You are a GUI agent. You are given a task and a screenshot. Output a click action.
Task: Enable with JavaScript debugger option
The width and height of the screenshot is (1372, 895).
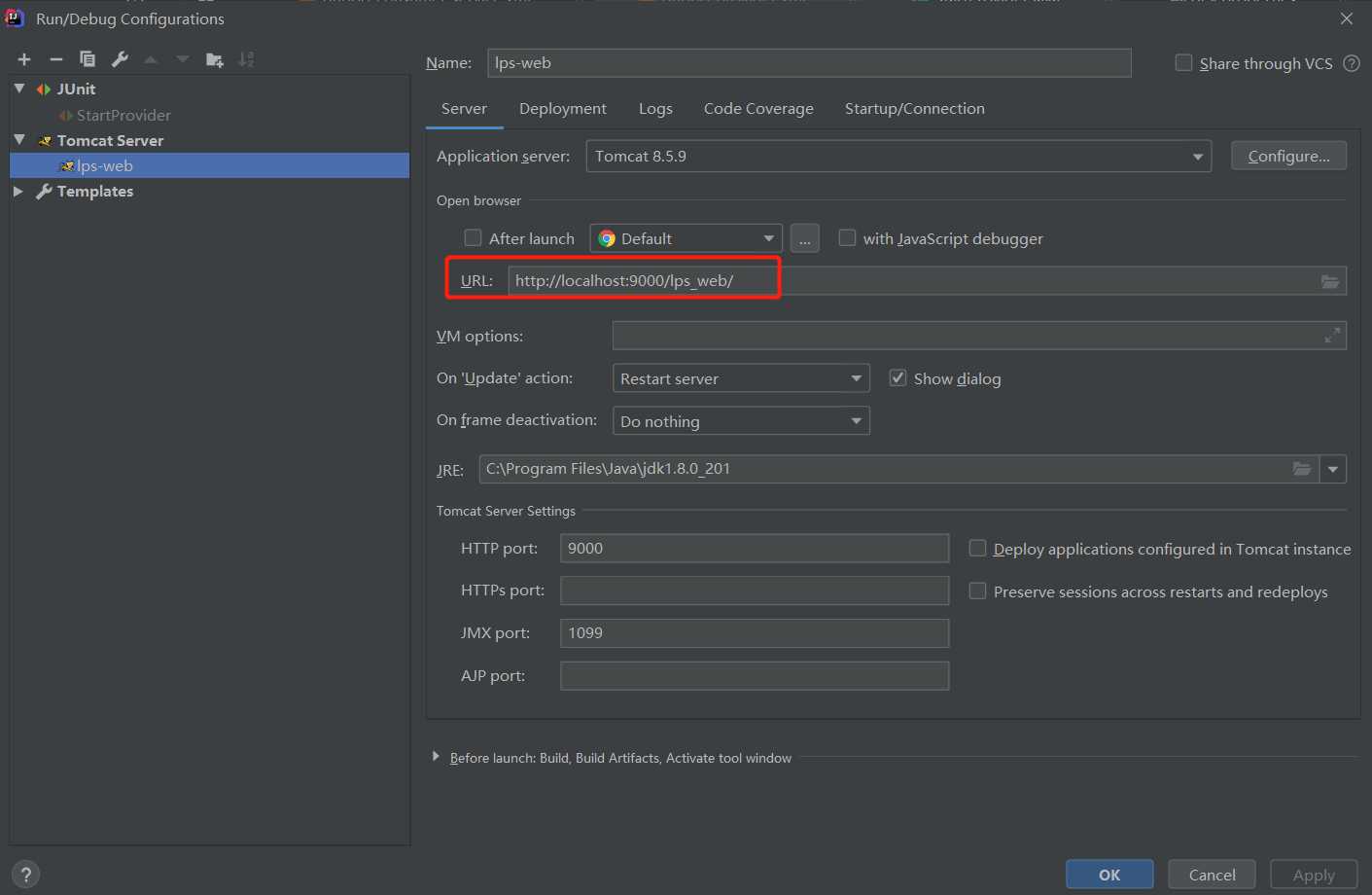[847, 237]
